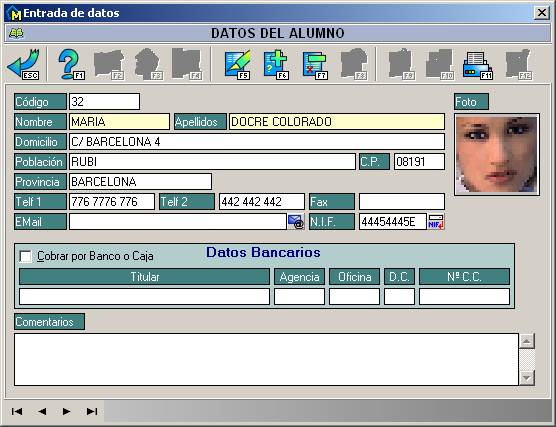556x427 pixels.
Task: Enable the Cobrar por Banco o Caja checkbox
Action: (26, 256)
